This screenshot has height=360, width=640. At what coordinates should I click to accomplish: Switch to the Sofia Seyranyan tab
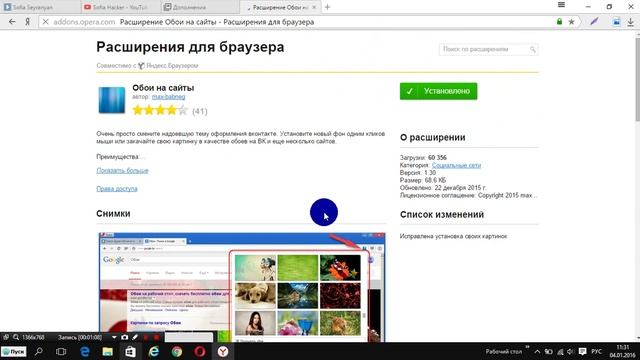pos(40,7)
